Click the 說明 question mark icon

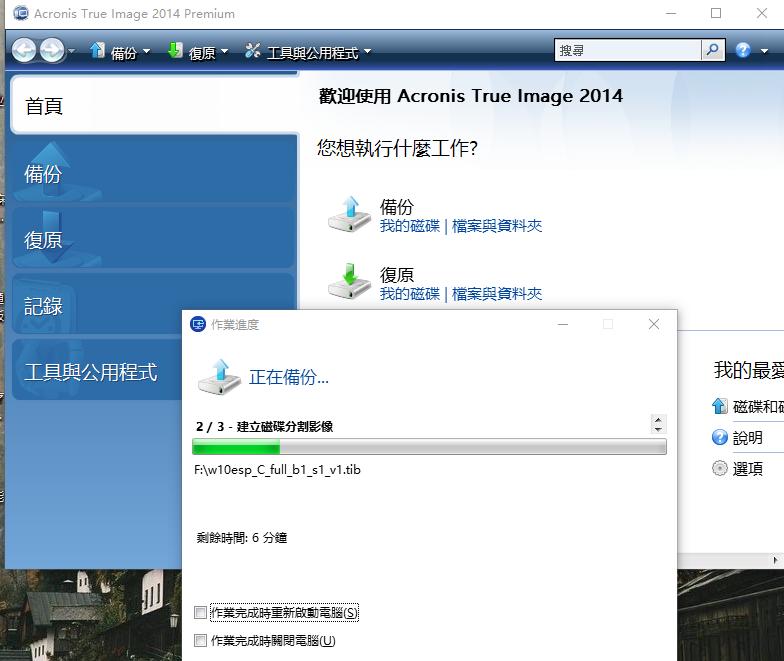click(x=720, y=438)
